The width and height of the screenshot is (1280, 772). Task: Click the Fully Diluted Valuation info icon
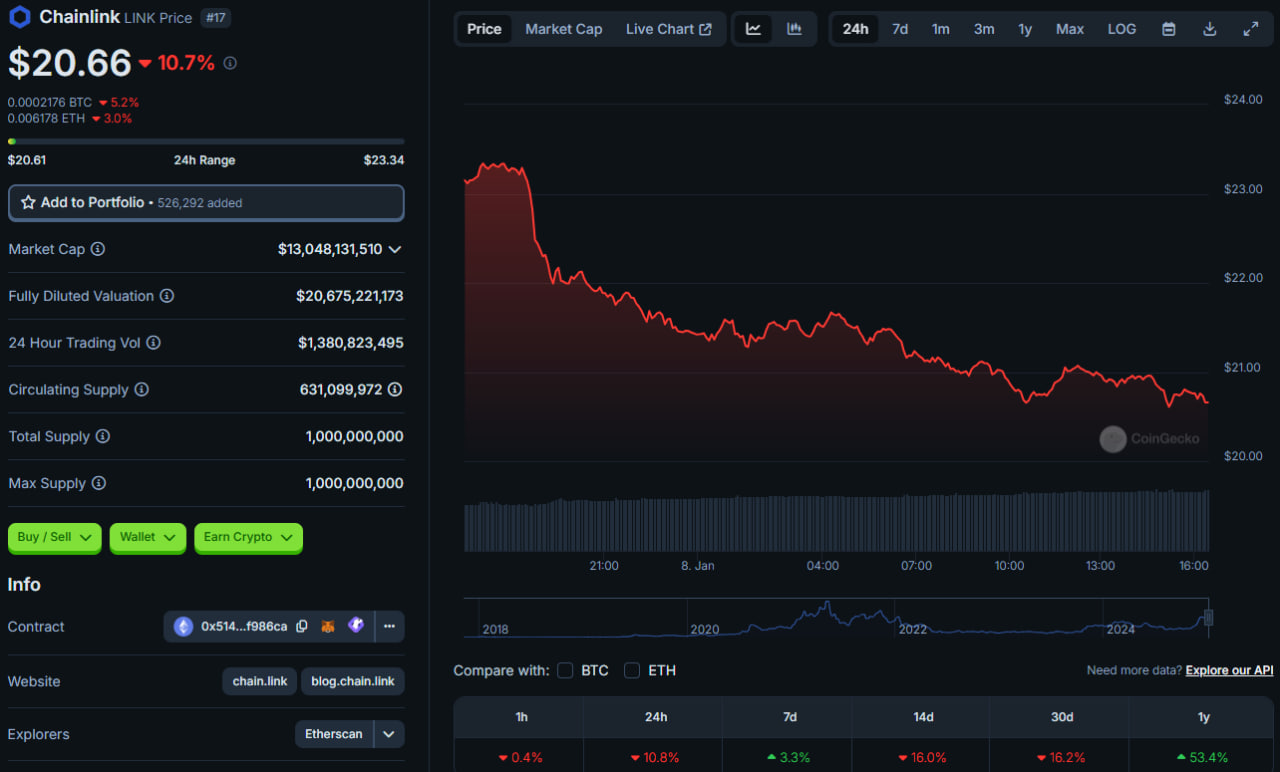167,296
